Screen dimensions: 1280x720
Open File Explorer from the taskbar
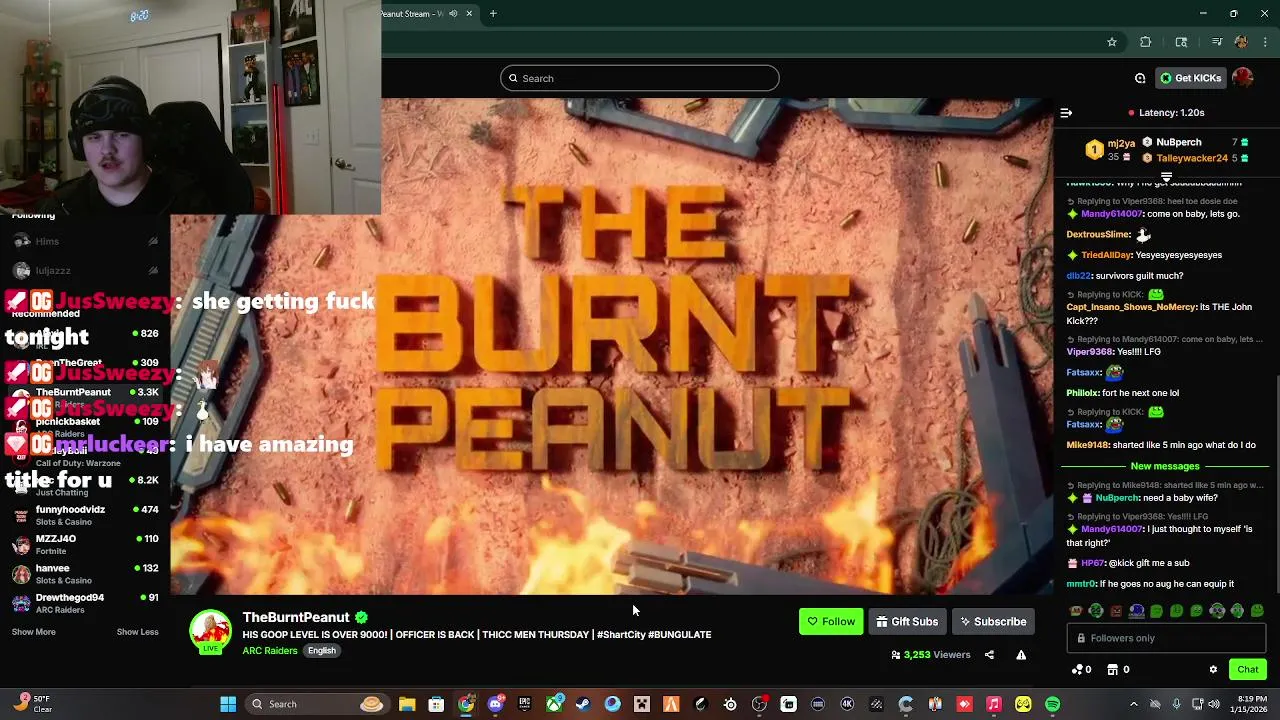click(x=407, y=704)
